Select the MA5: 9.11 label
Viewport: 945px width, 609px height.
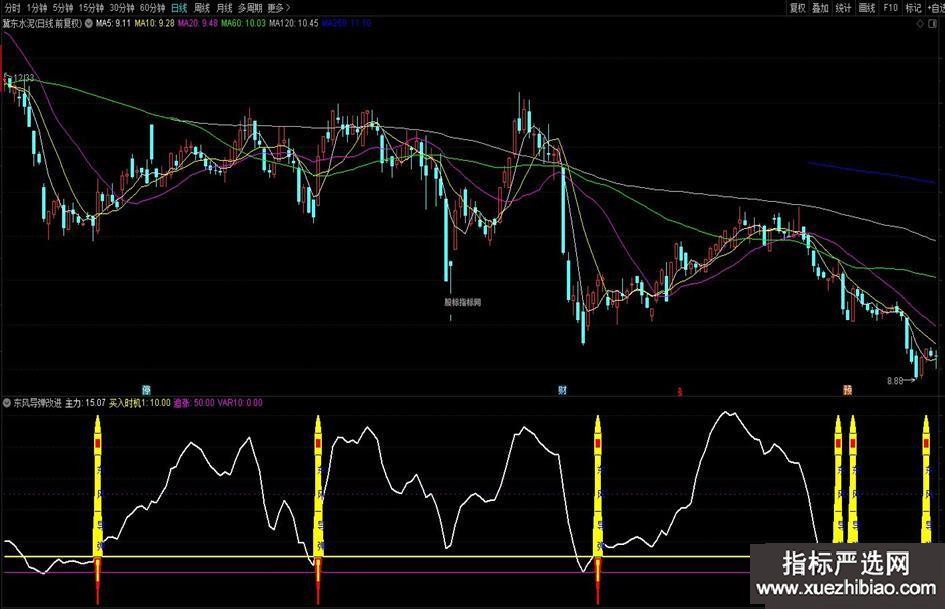(x=113, y=24)
